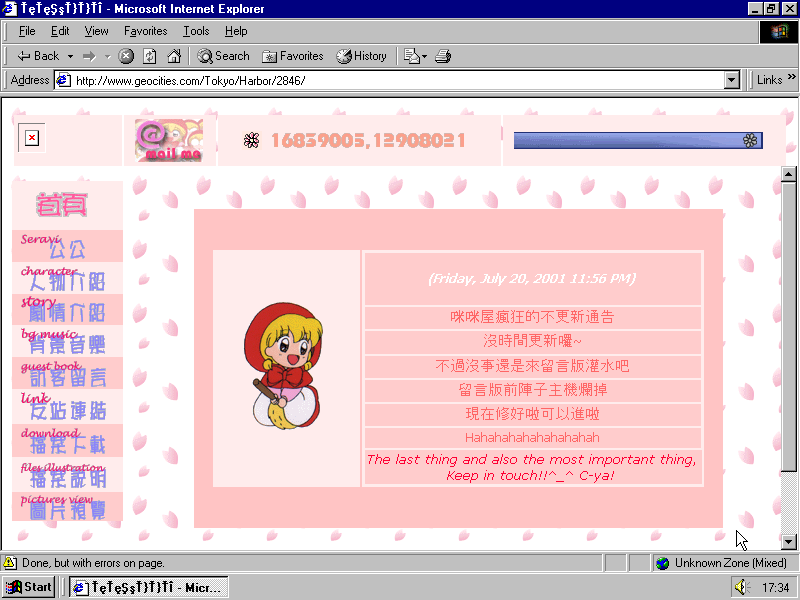
Task: Click the Friday, July 20, 2001 date text
Action: pos(532,279)
